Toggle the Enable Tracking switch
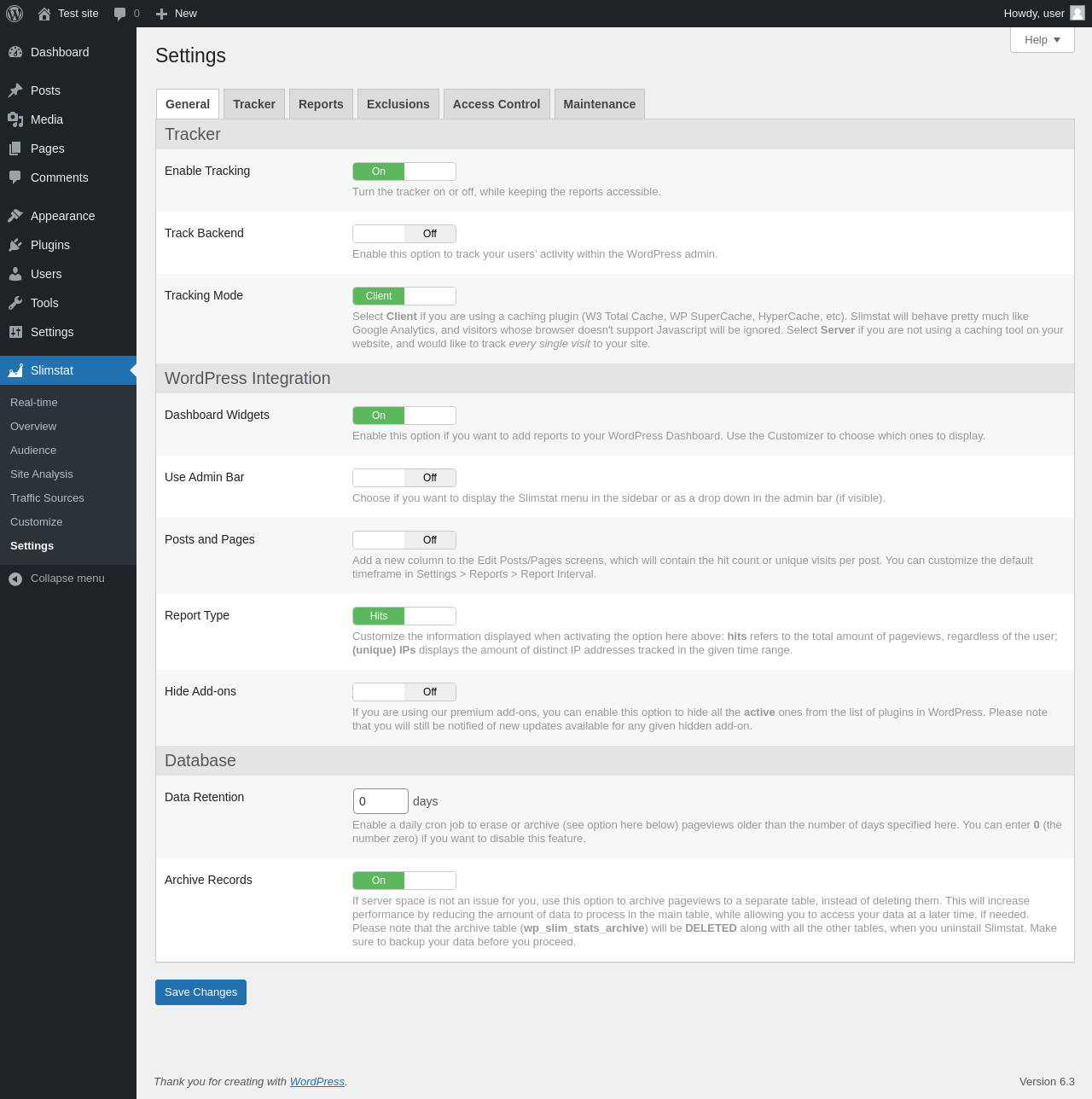1092x1099 pixels. click(404, 172)
